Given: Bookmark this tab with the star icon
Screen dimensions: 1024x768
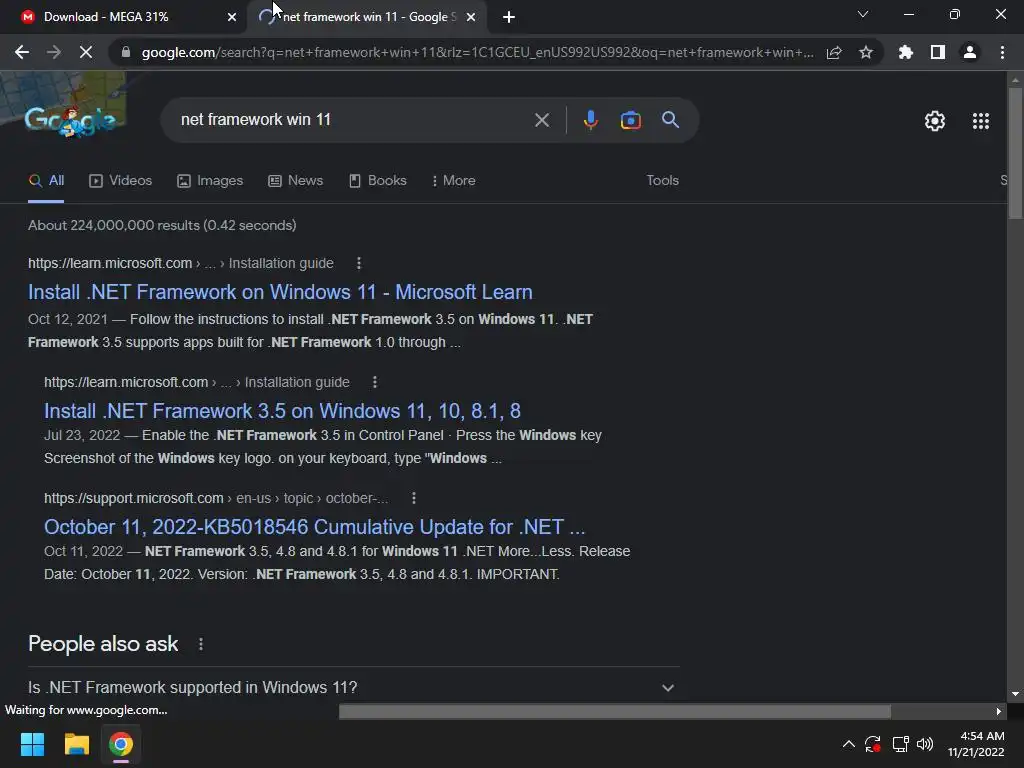Looking at the screenshot, I should pyautogui.click(x=866, y=52).
